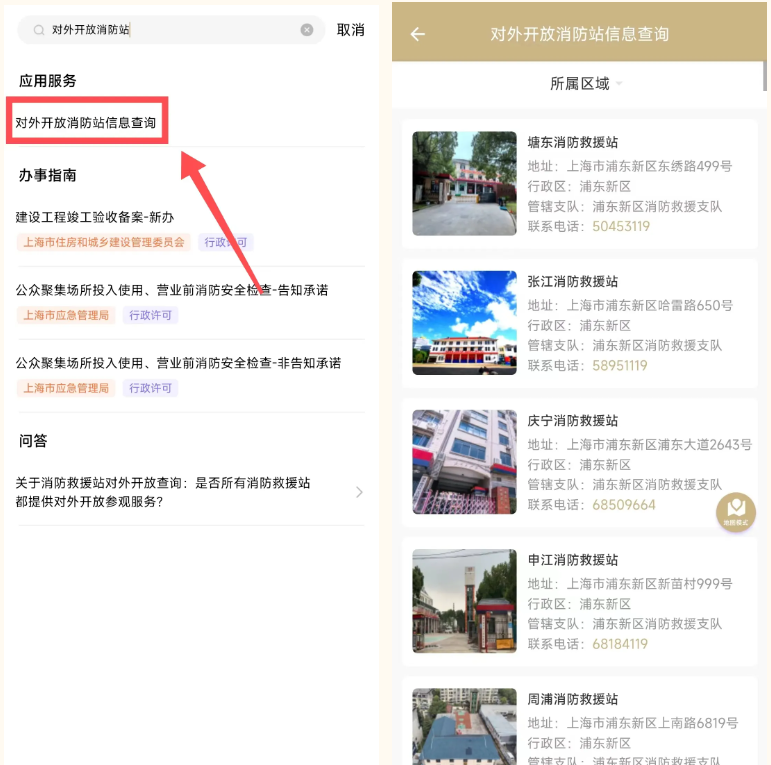Open the floating map mode button
This screenshot has height=765, width=771.
pyautogui.click(x=736, y=511)
